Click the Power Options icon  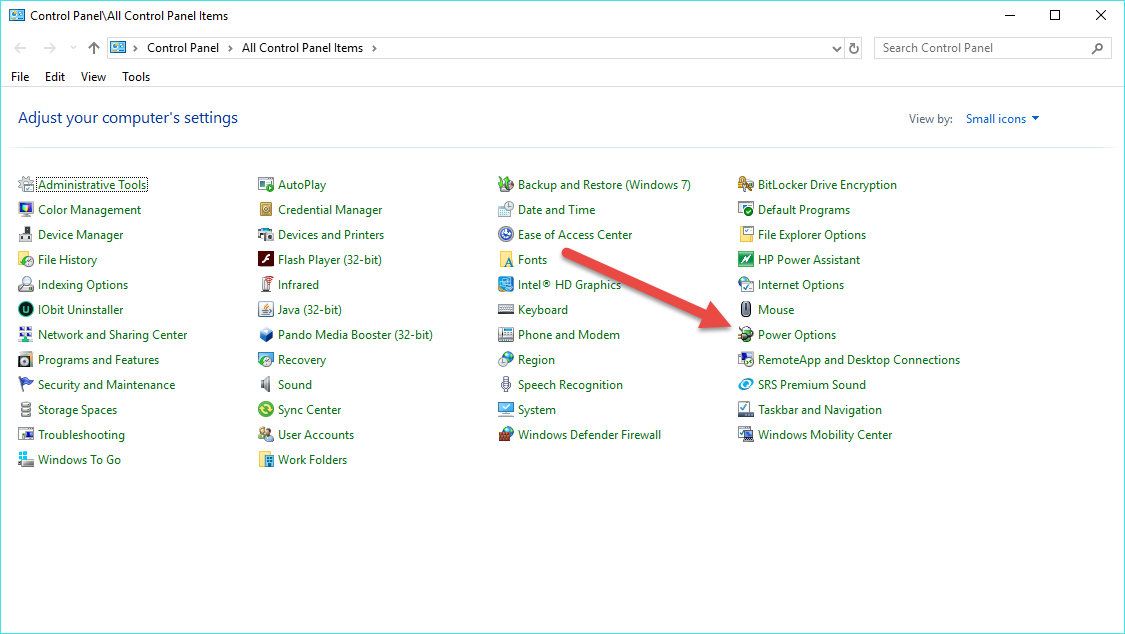click(745, 335)
